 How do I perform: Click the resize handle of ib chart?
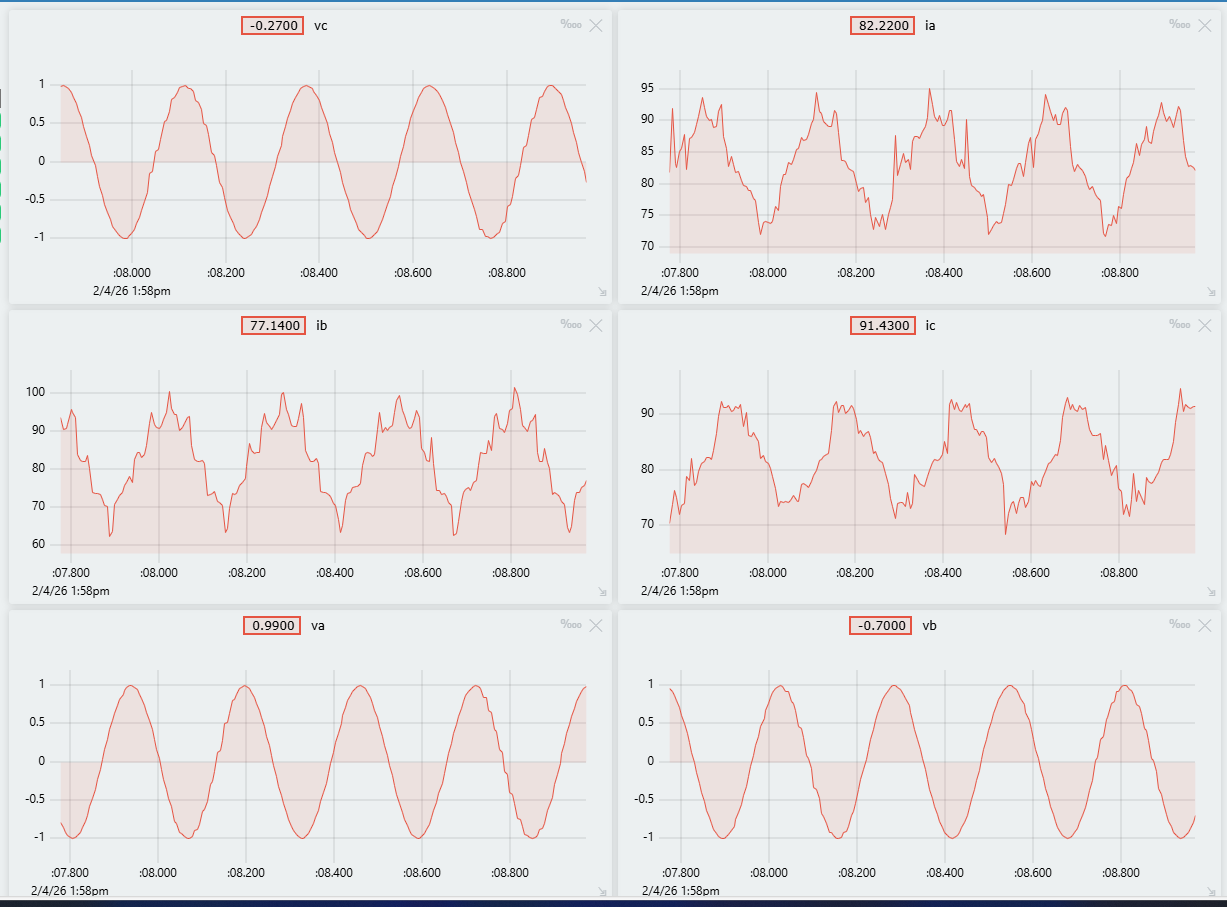(602, 592)
